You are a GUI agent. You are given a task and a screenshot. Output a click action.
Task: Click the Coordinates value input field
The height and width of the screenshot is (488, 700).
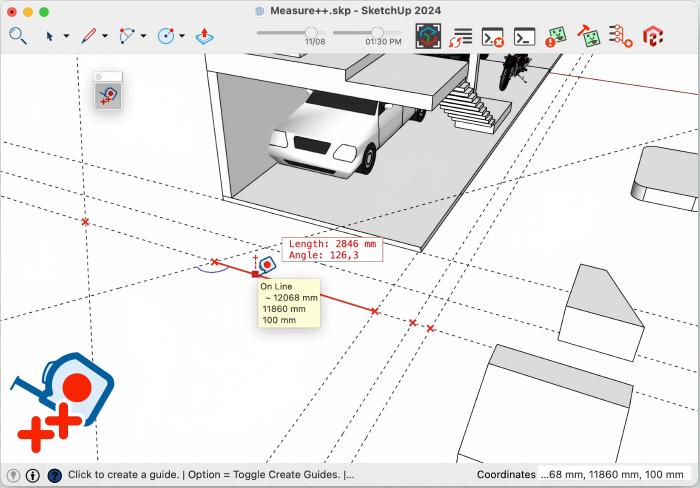pos(613,475)
